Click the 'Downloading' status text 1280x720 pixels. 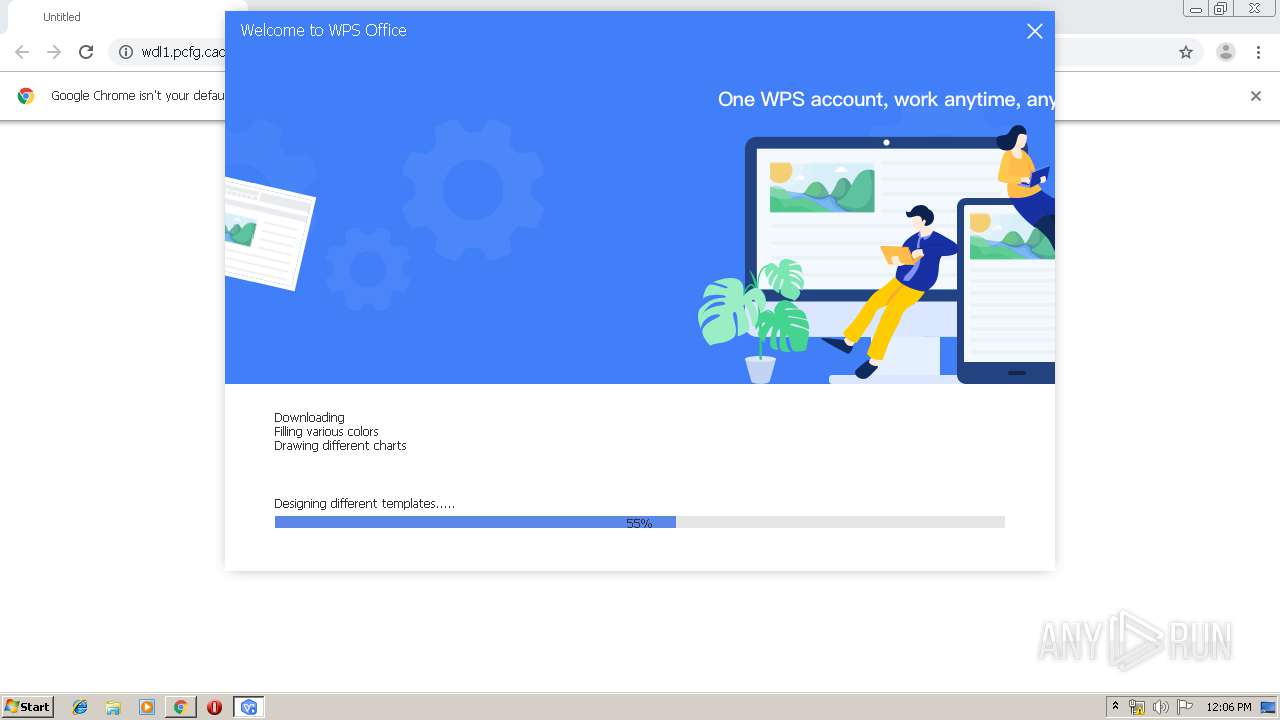[x=309, y=418]
